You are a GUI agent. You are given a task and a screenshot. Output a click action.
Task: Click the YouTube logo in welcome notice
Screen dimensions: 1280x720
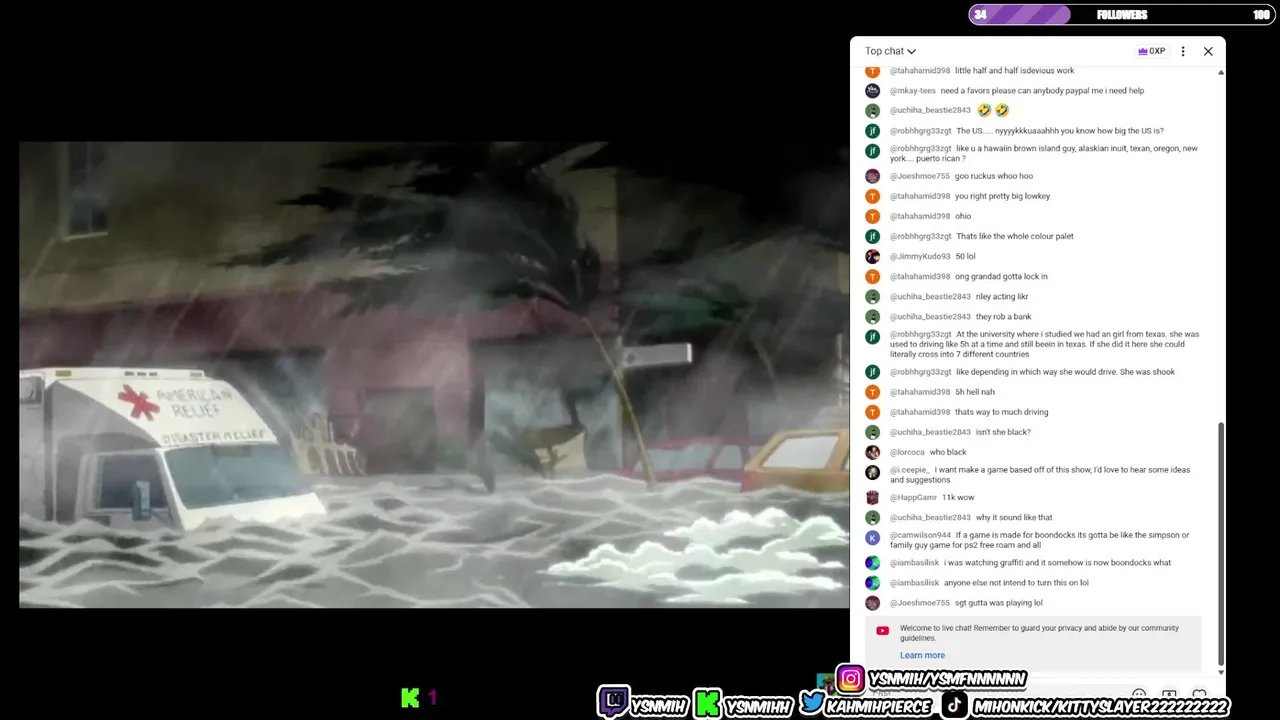click(882, 631)
